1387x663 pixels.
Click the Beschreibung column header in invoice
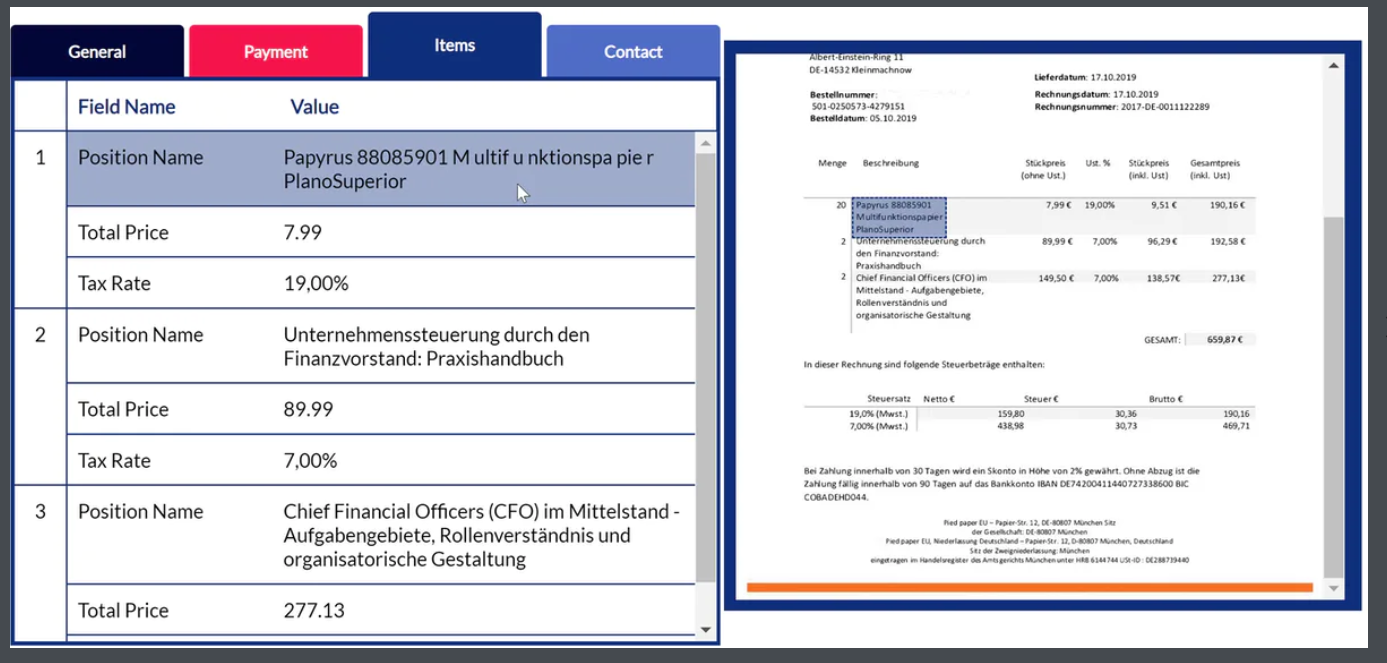click(891, 162)
